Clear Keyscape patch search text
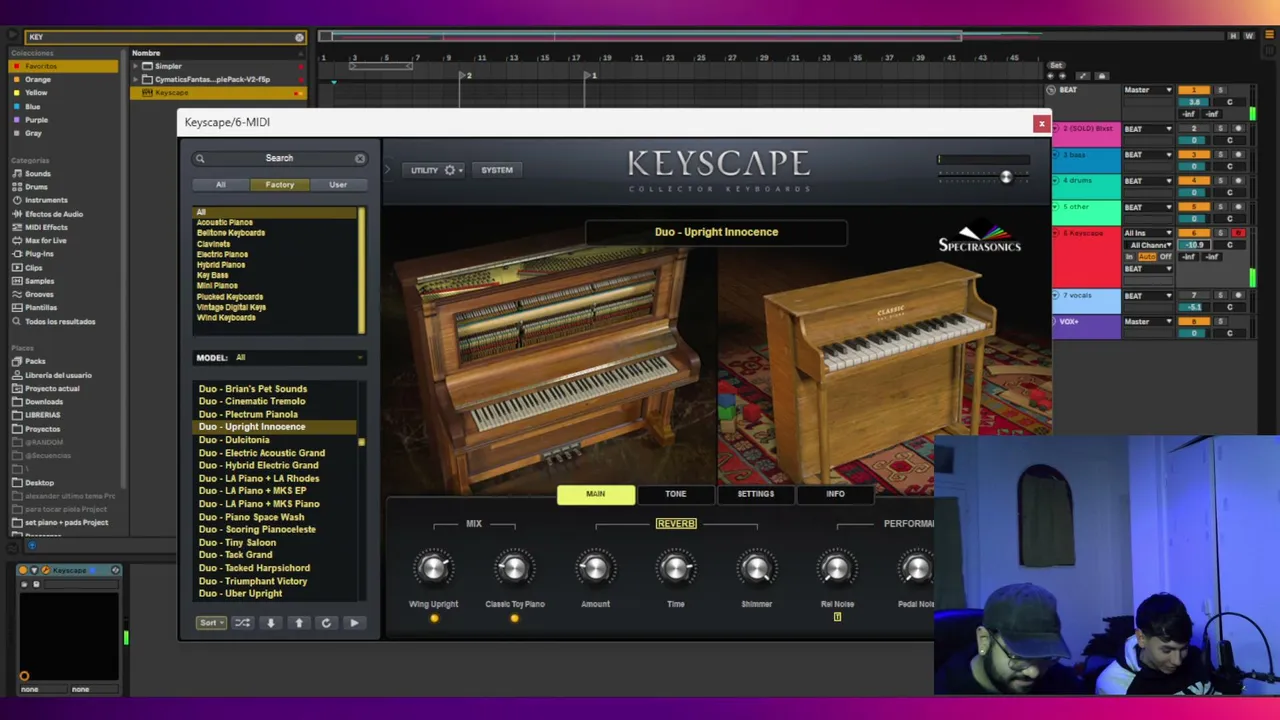Image resolution: width=1280 pixels, height=720 pixels. pyautogui.click(x=360, y=158)
